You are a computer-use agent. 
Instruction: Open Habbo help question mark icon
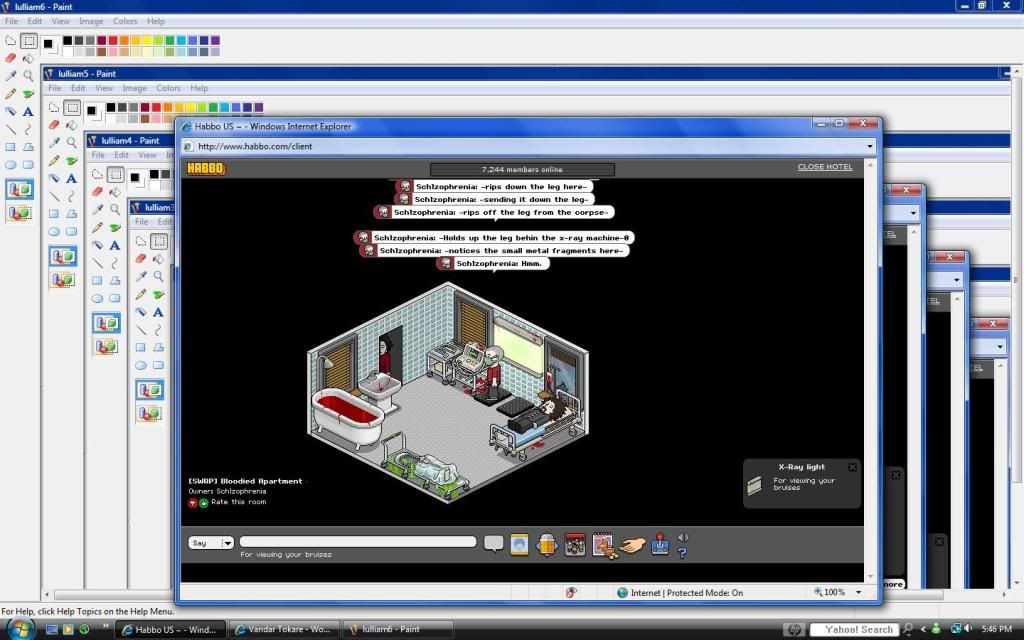click(682, 552)
